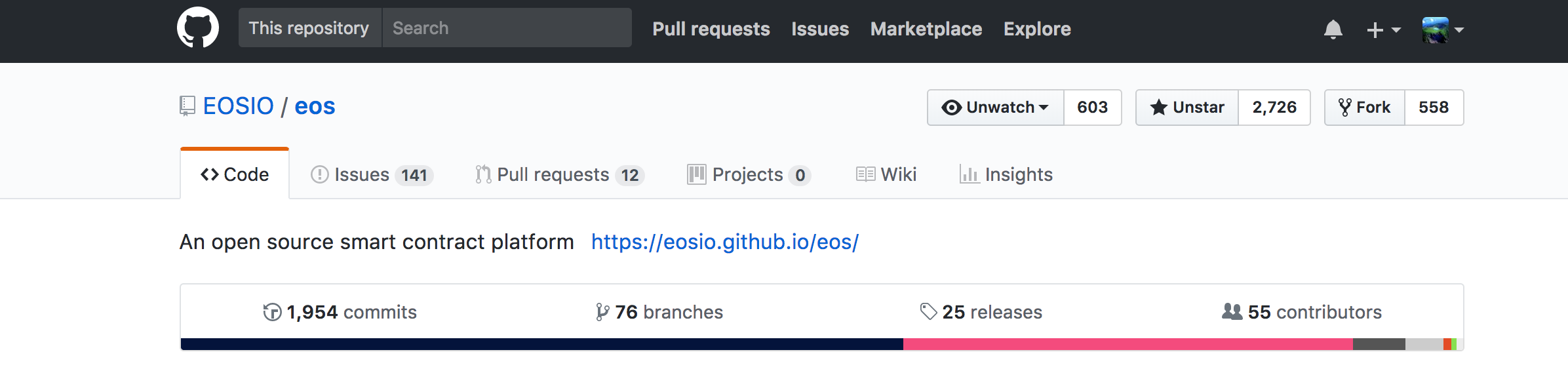Open the Wiki tab
Image resolution: width=1568 pixels, height=371 pixels.
(x=886, y=174)
